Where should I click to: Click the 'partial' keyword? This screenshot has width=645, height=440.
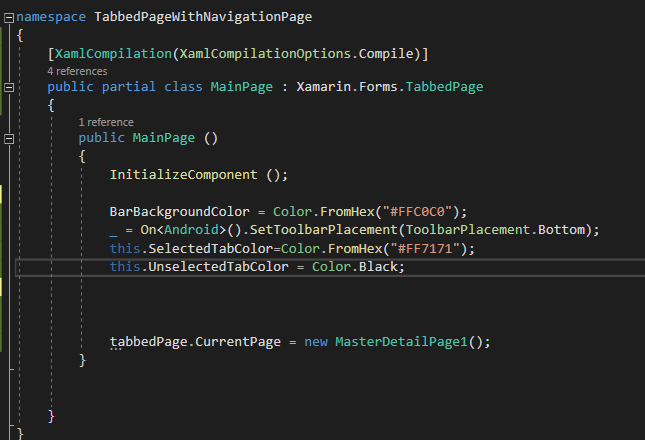pos(129,87)
